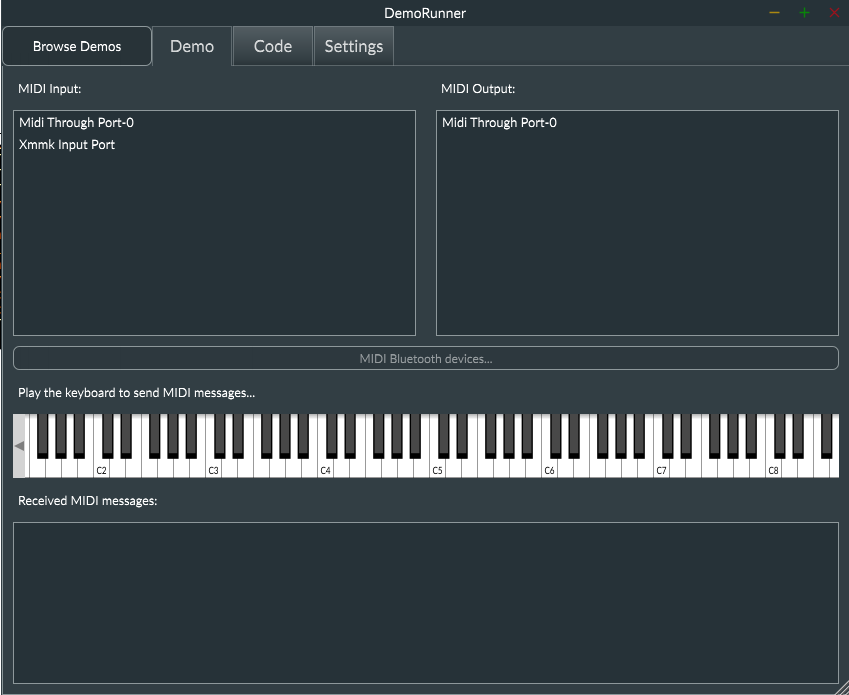This screenshot has height=695, width=849.
Task: Click the window resize corner grip
Action: [x=843, y=689]
